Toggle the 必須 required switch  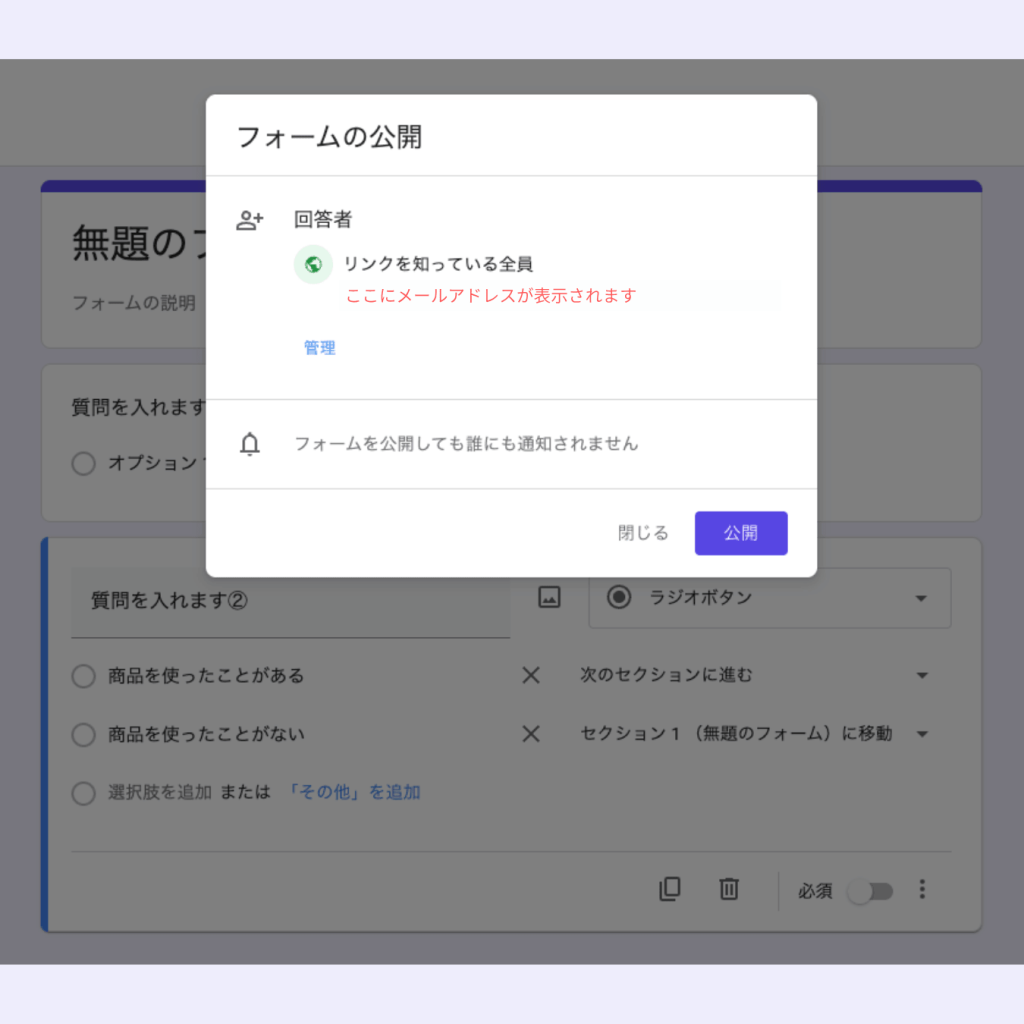871,891
